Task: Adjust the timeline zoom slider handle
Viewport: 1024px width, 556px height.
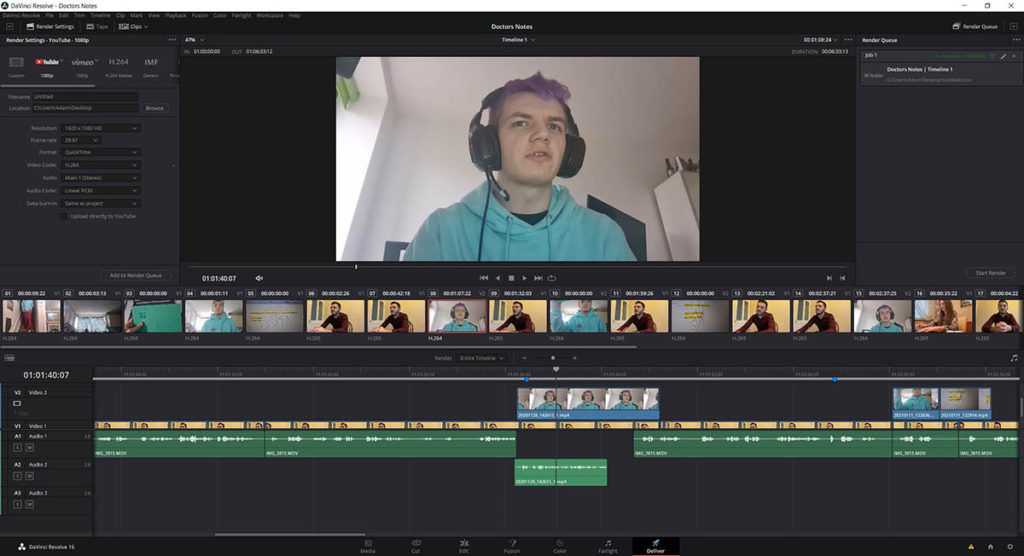Action: click(553, 358)
